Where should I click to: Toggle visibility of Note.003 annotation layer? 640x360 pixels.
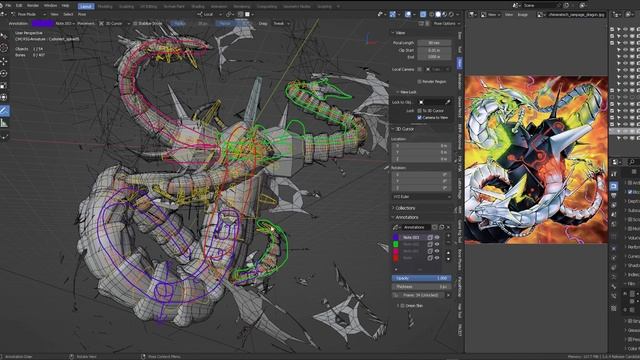click(437, 237)
